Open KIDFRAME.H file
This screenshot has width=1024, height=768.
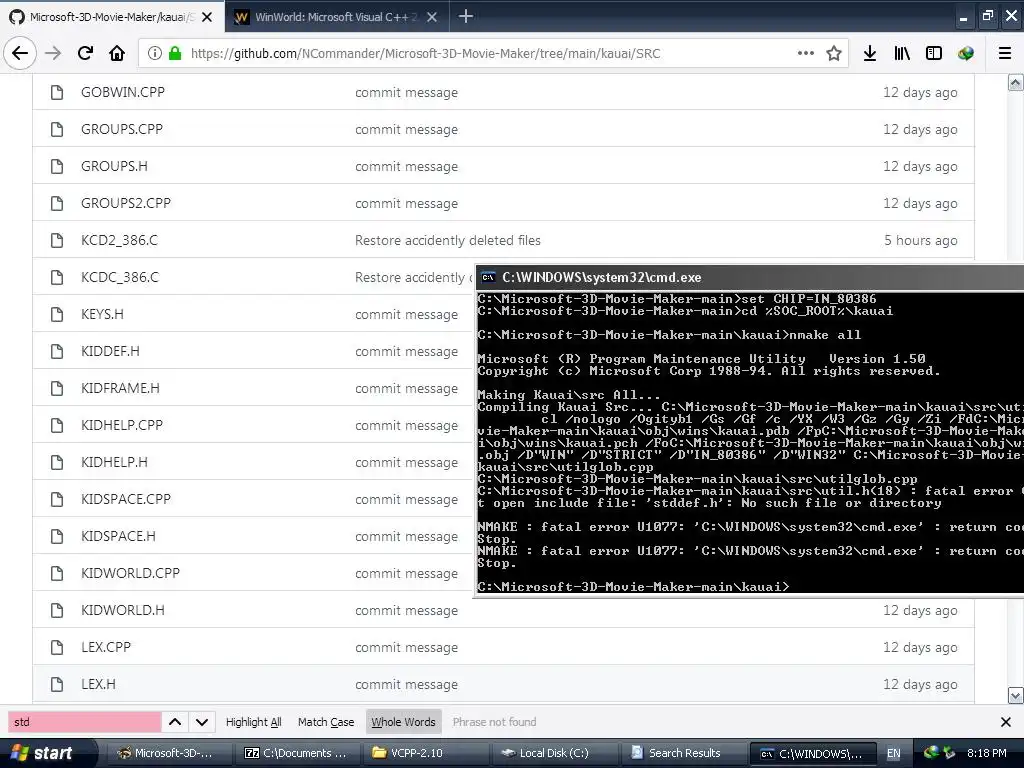tap(120, 388)
